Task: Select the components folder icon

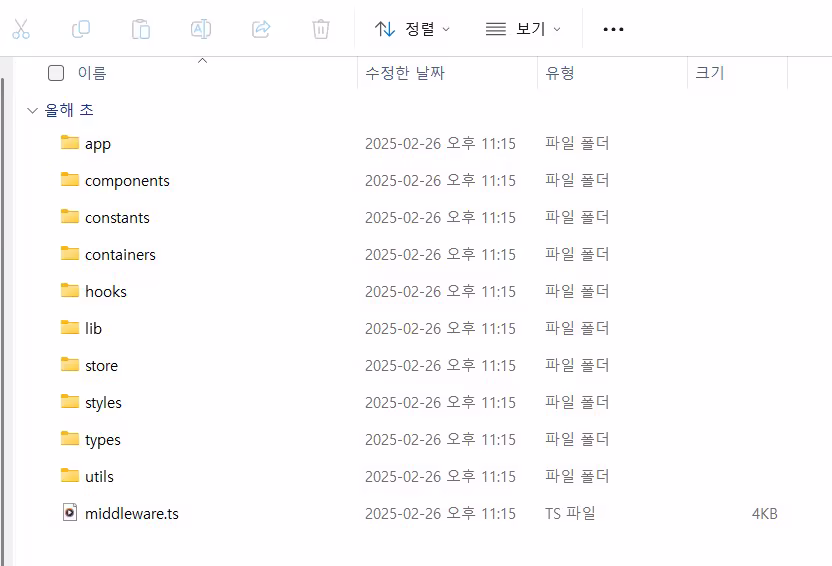Action: coord(69,180)
